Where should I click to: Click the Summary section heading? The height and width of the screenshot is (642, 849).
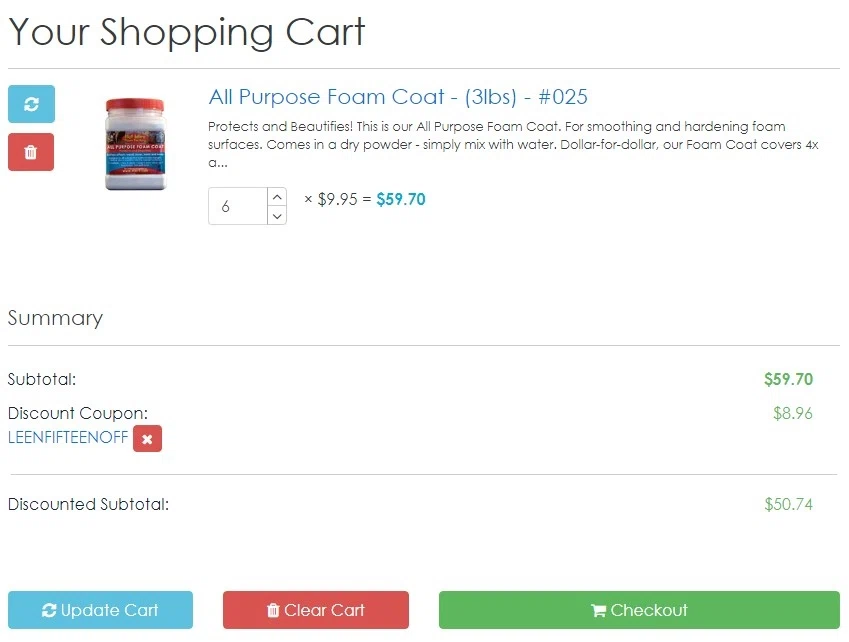[x=55, y=318]
